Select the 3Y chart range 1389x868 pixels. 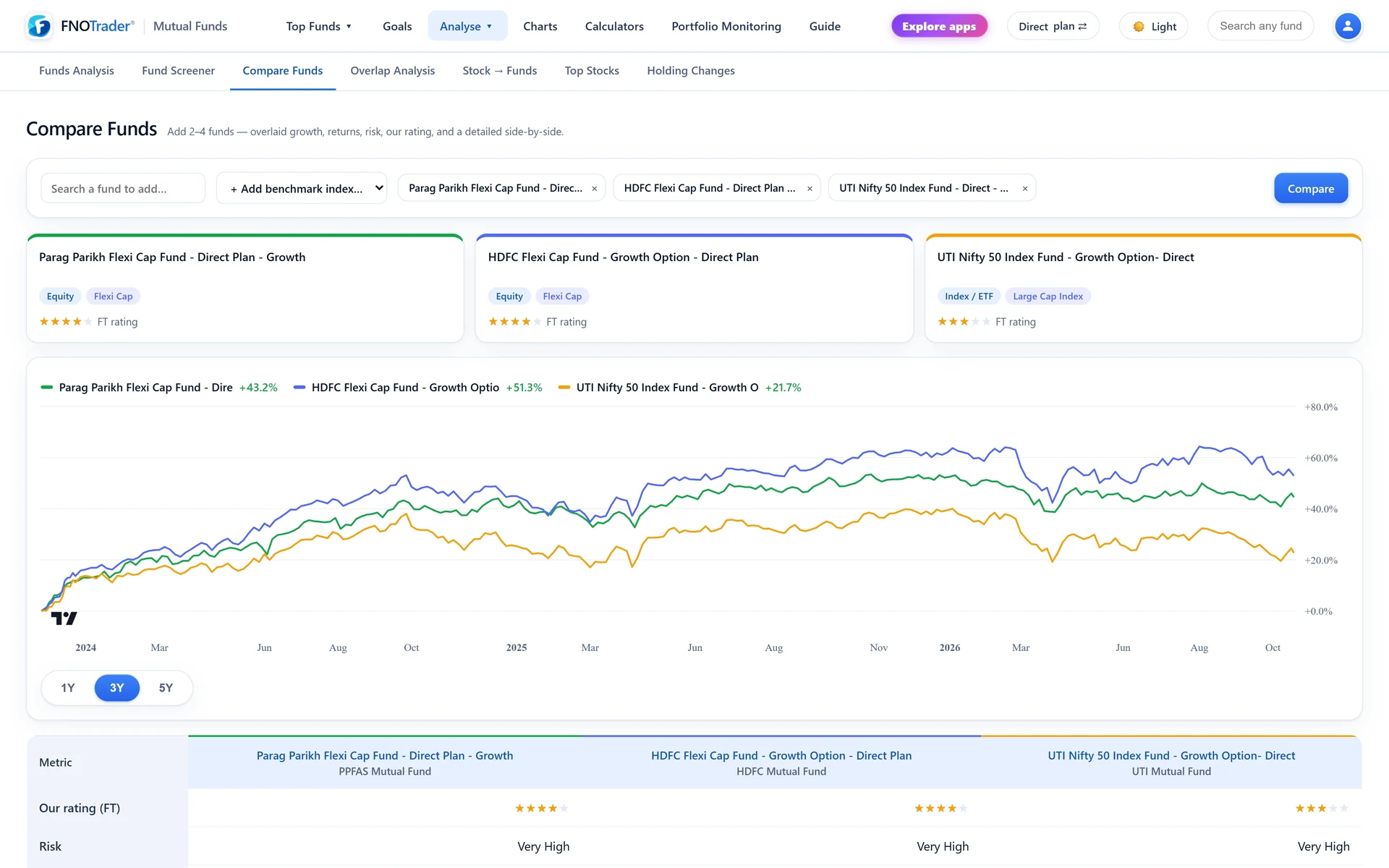116,688
